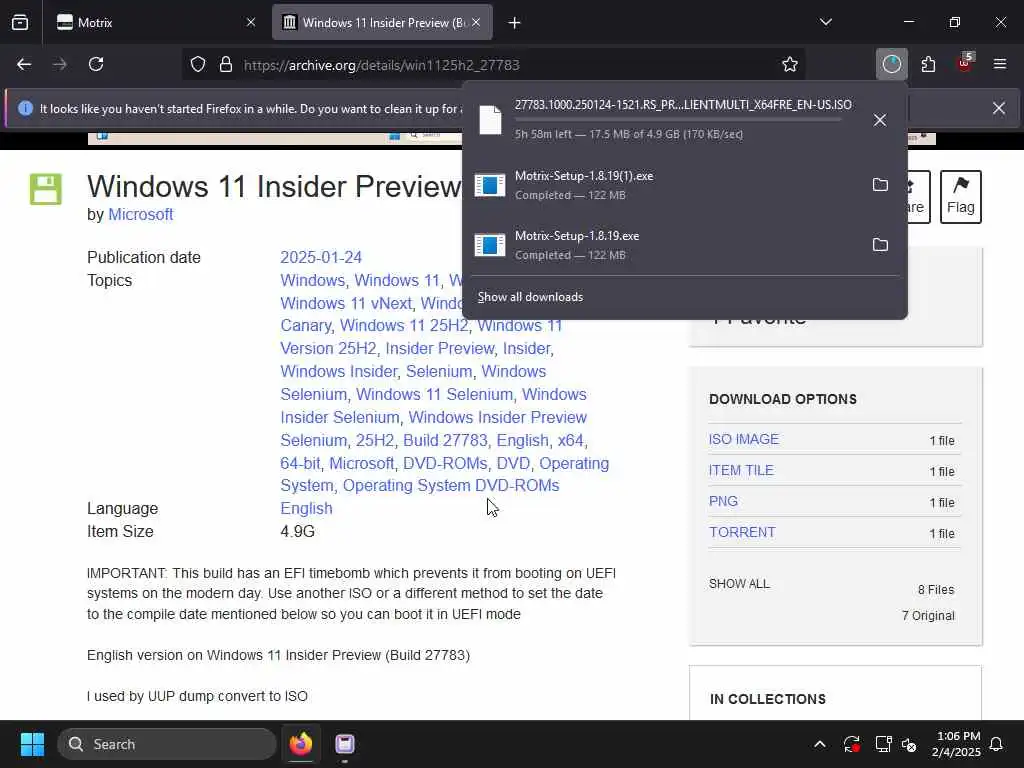Viewport: 1024px width, 768px height.
Task: Open the notification bell icon
Action: tap(997, 744)
